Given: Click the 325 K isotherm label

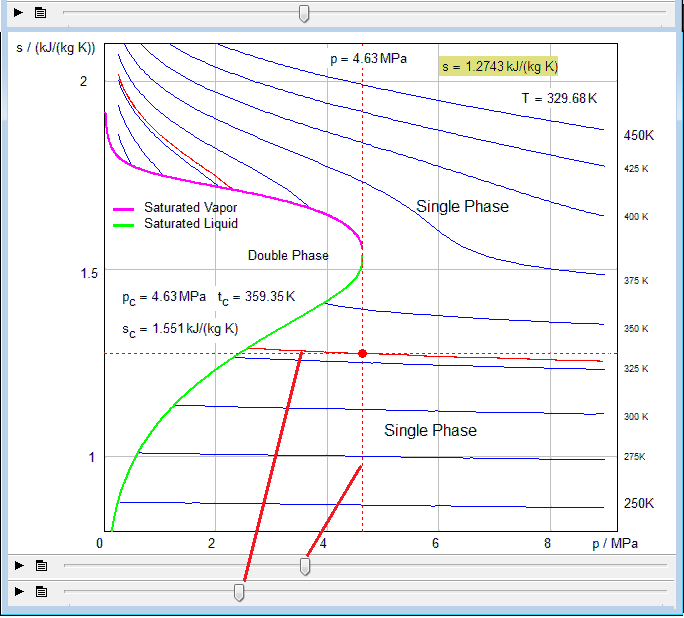Looking at the screenshot, I should click(636, 369).
